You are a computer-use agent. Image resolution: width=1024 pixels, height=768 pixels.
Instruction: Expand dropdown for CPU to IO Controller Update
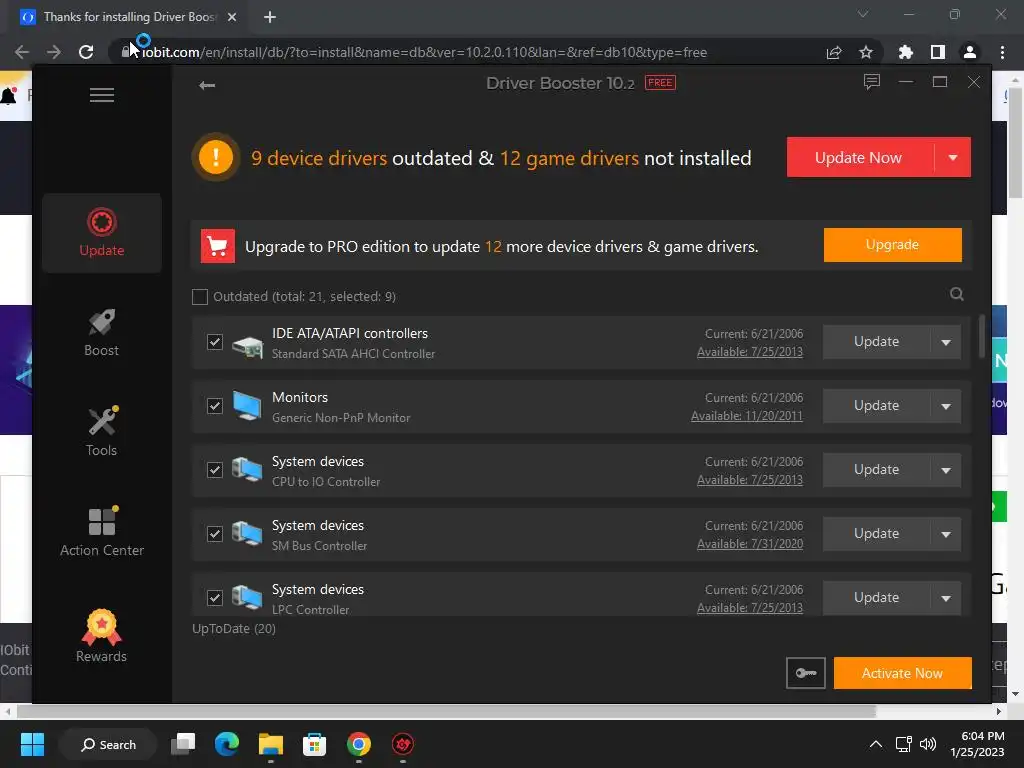946,470
